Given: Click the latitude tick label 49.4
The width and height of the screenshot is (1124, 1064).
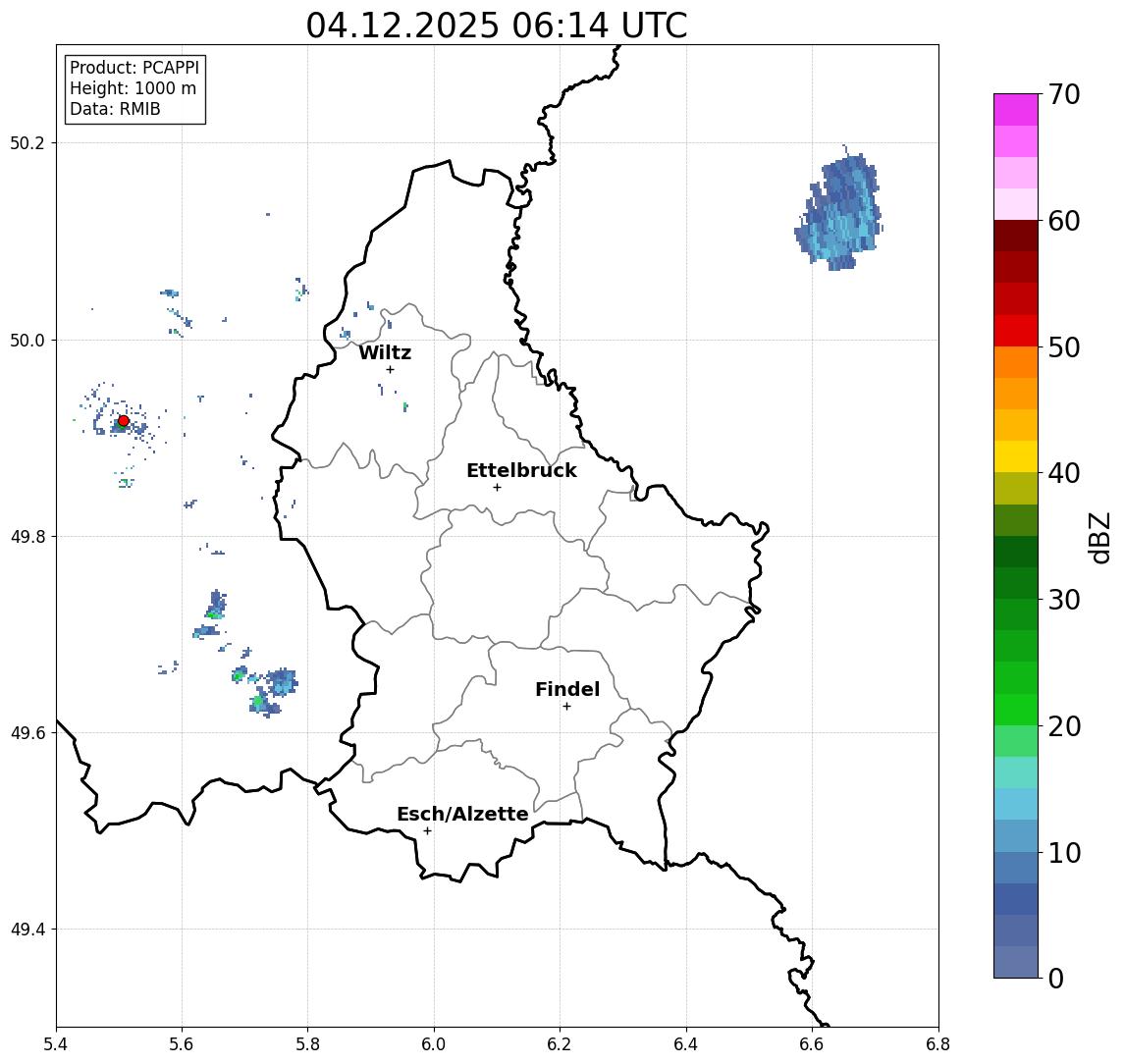Looking at the screenshot, I should click(x=27, y=930).
